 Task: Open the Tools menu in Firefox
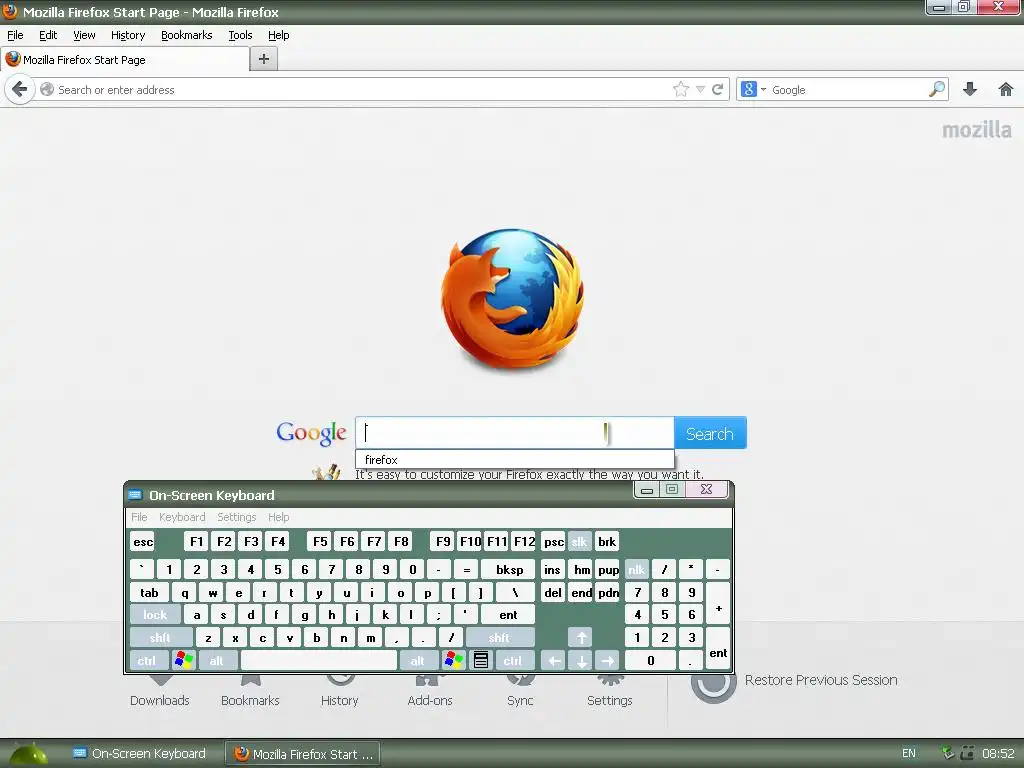pos(240,35)
